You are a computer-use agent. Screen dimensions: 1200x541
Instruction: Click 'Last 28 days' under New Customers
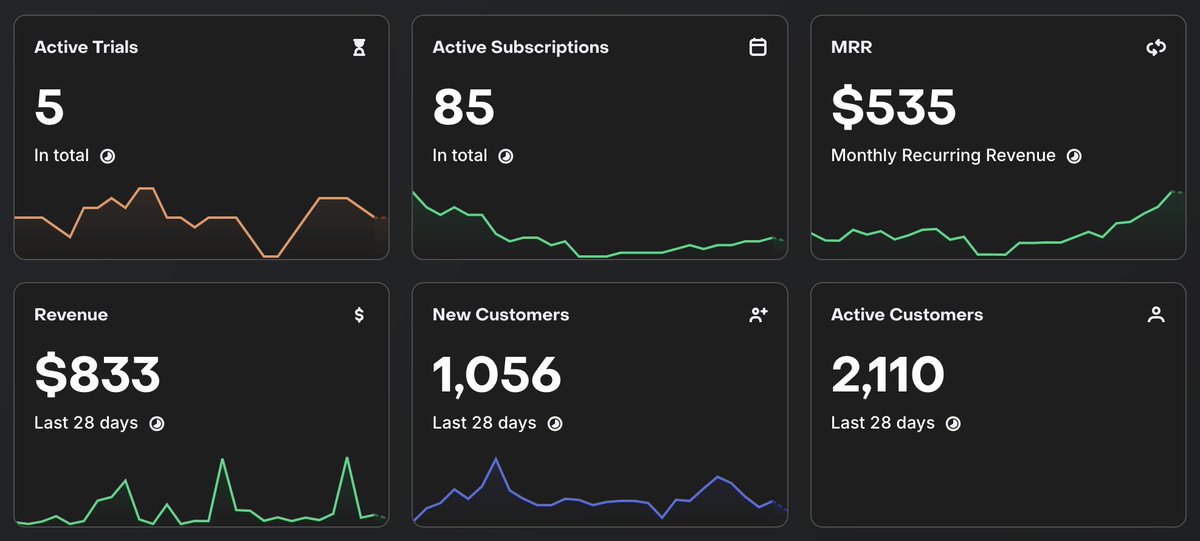(x=484, y=423)
